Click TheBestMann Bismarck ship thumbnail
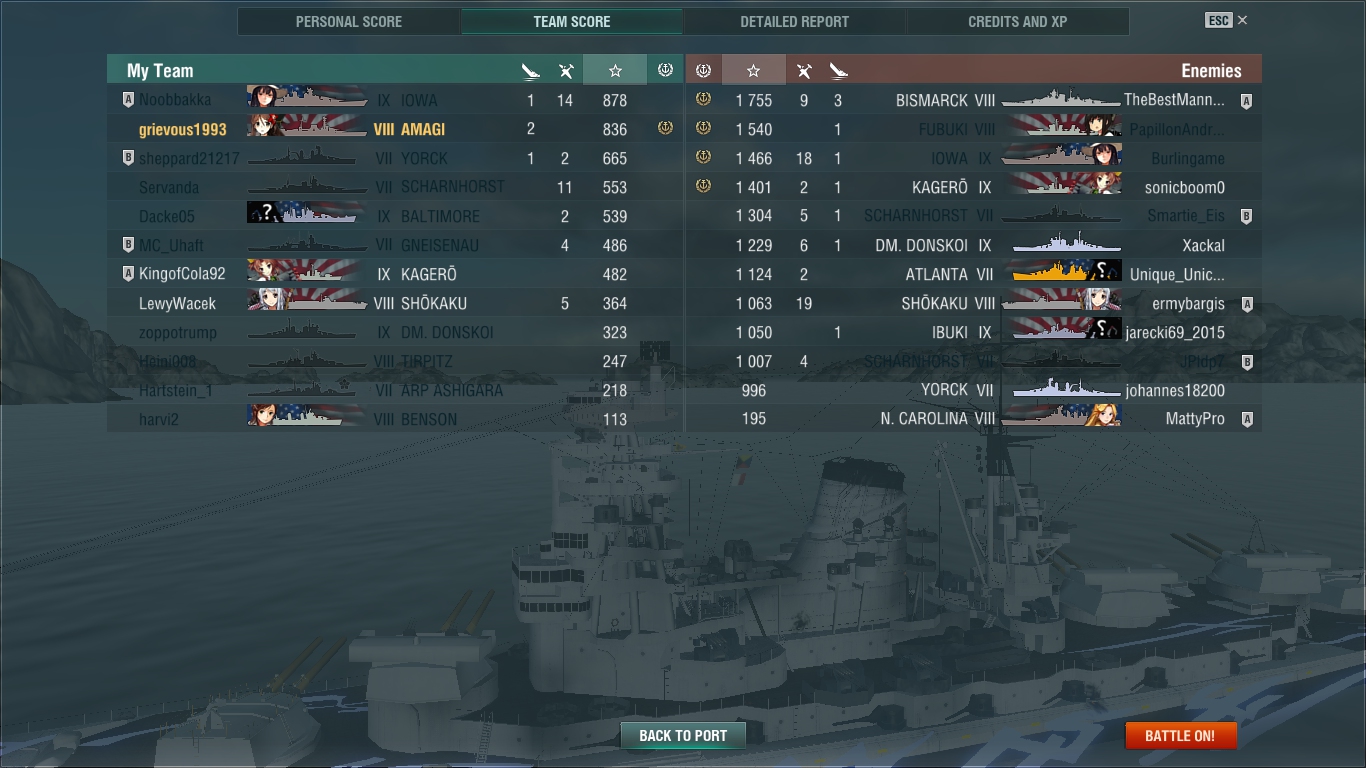Screen dimensions: 1366x768 (x=1060, y=100)
